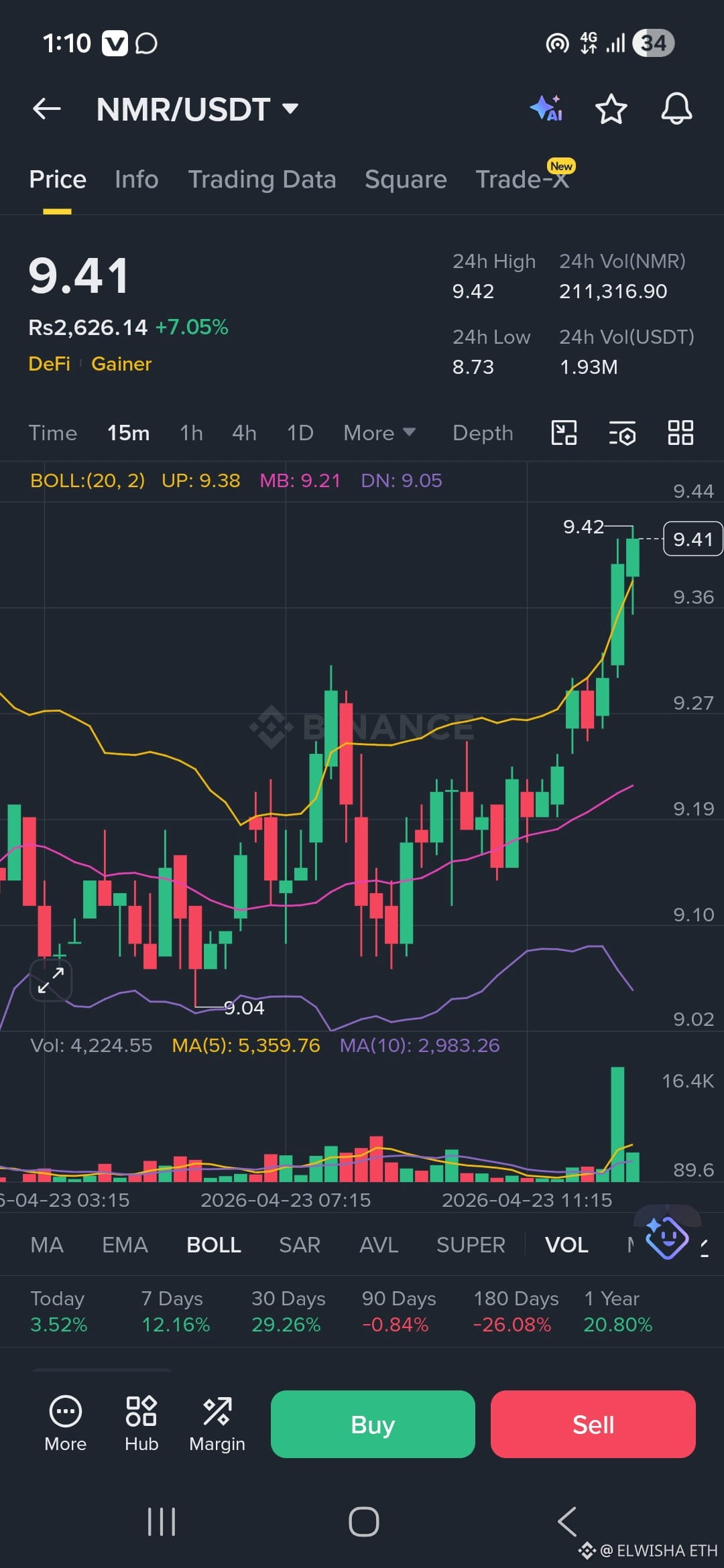
Task: Open the Trading Data tab
Action: [x=262, y=180]
